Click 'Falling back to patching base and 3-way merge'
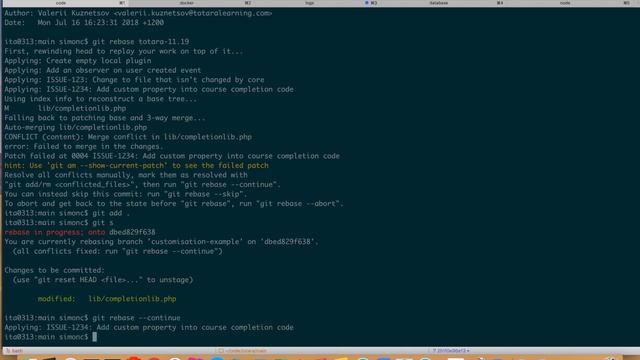Image resolution: width=640 pixels, height=360 pixels. point(105,118)
